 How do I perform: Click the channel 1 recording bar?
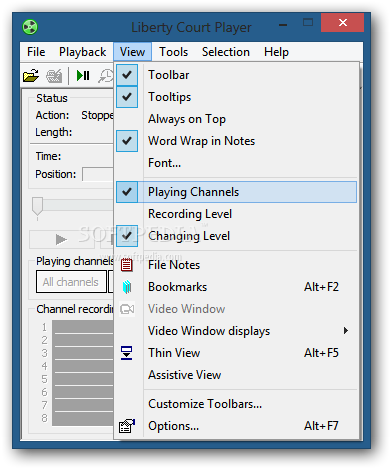84,327
